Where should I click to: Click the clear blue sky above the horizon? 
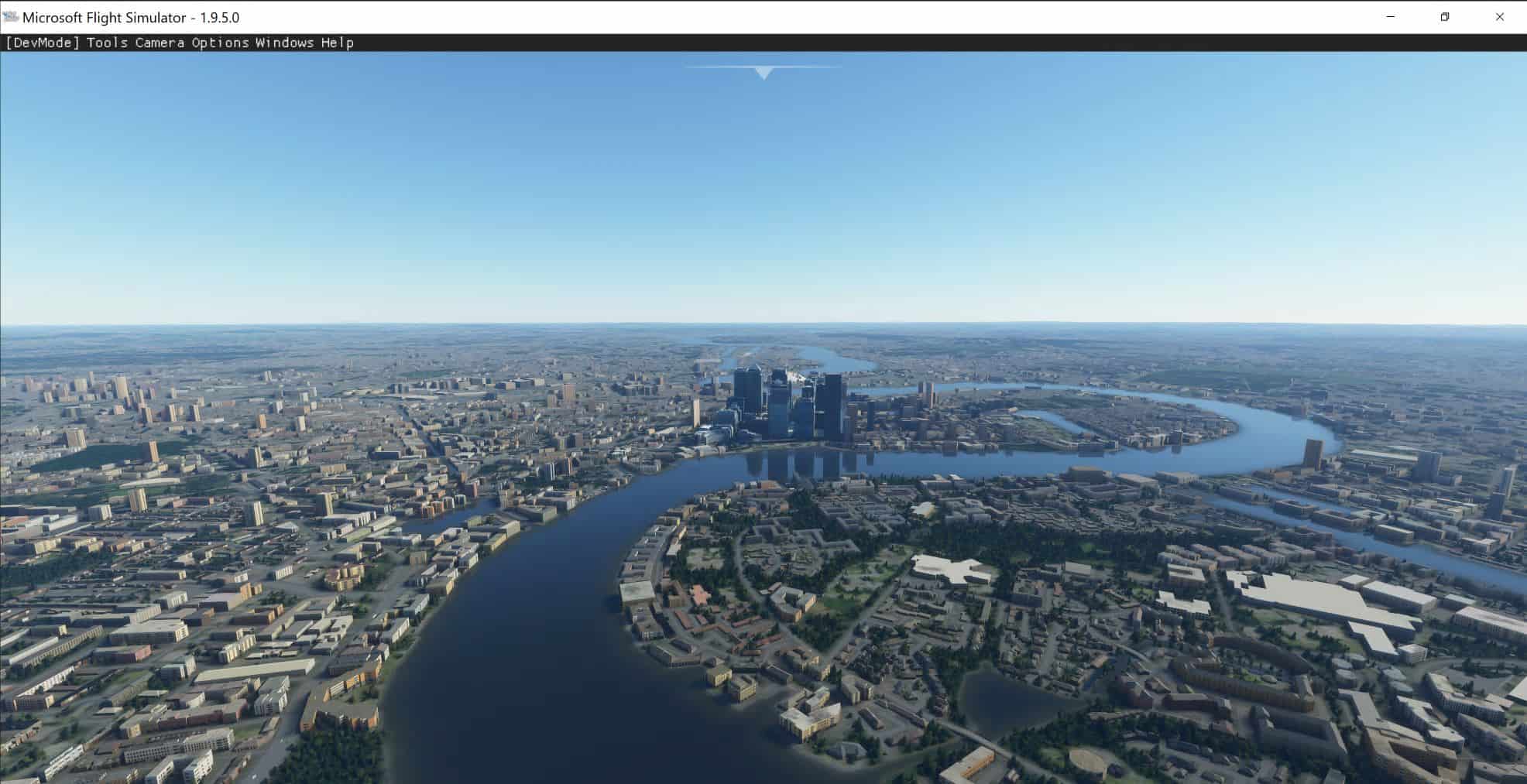point(763,193)
